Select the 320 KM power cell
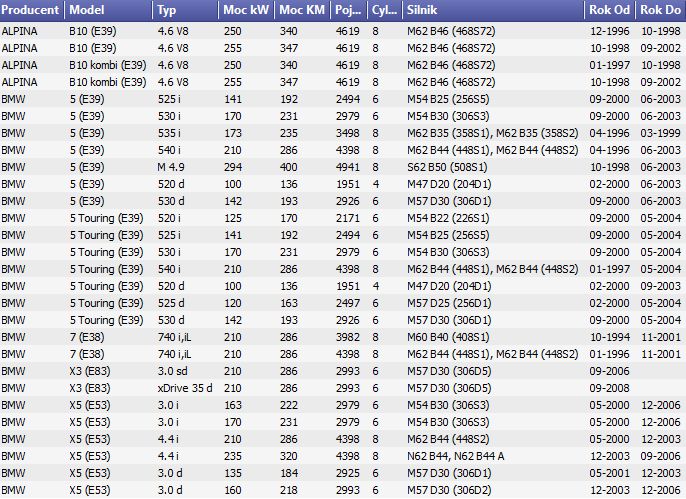The width and height of the screenshot is (686, 499). pos(289,456)
